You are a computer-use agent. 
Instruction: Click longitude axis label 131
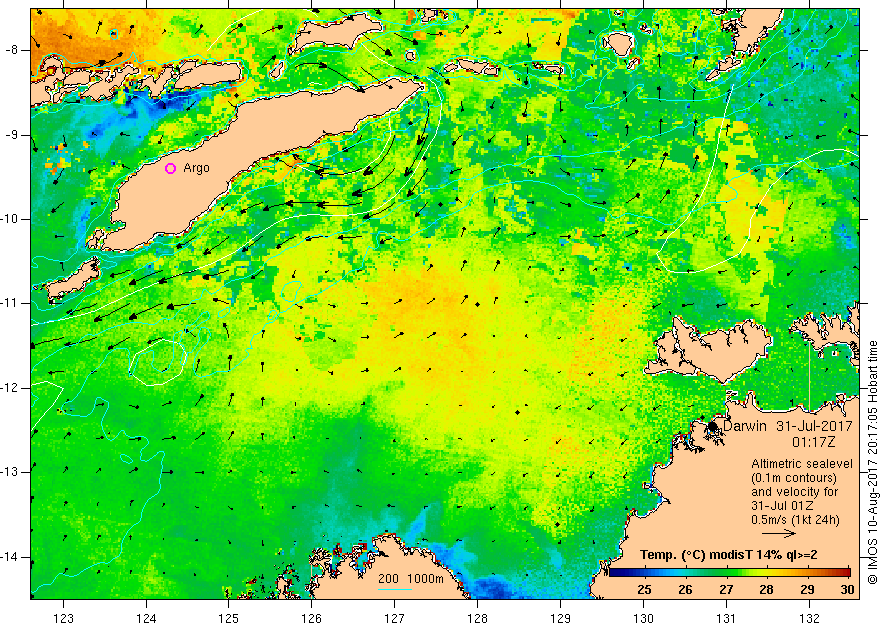pyautogui.click(x=726, y=618)
